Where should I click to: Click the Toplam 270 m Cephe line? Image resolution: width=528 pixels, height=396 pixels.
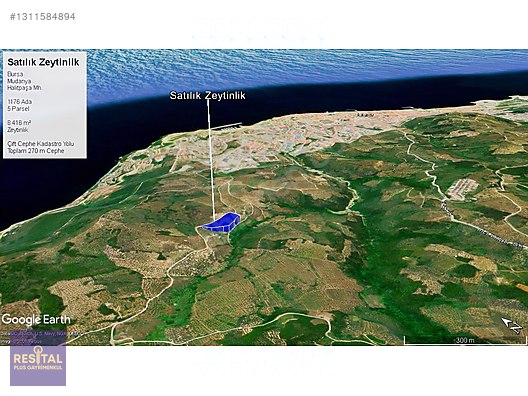click(x=36, y=151)
